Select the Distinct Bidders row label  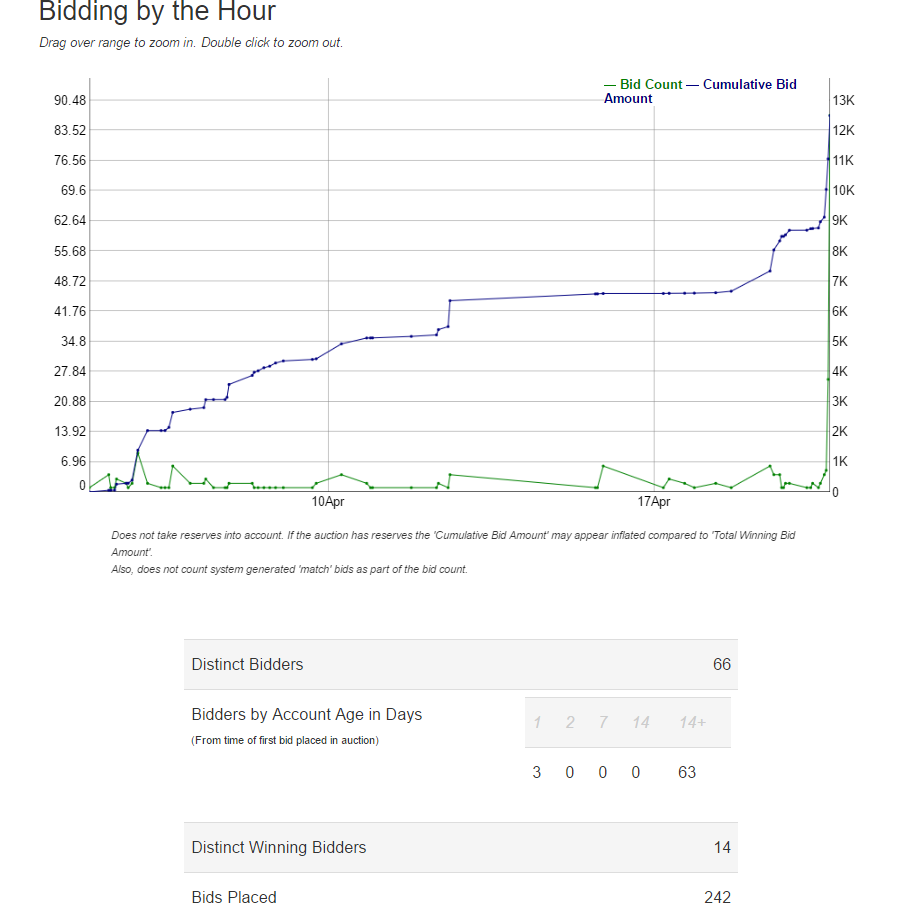click(247, 664)
